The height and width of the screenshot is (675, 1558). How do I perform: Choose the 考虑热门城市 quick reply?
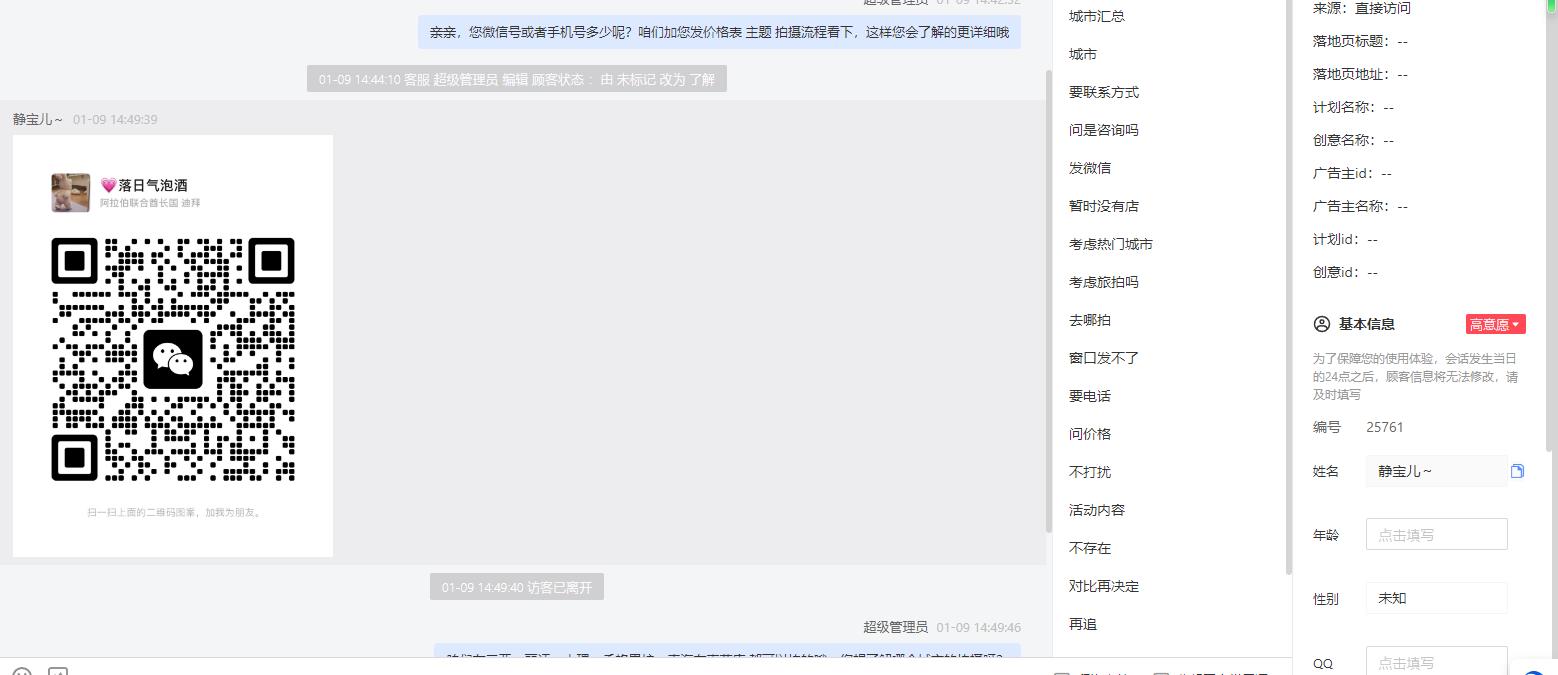(1111, 244)
